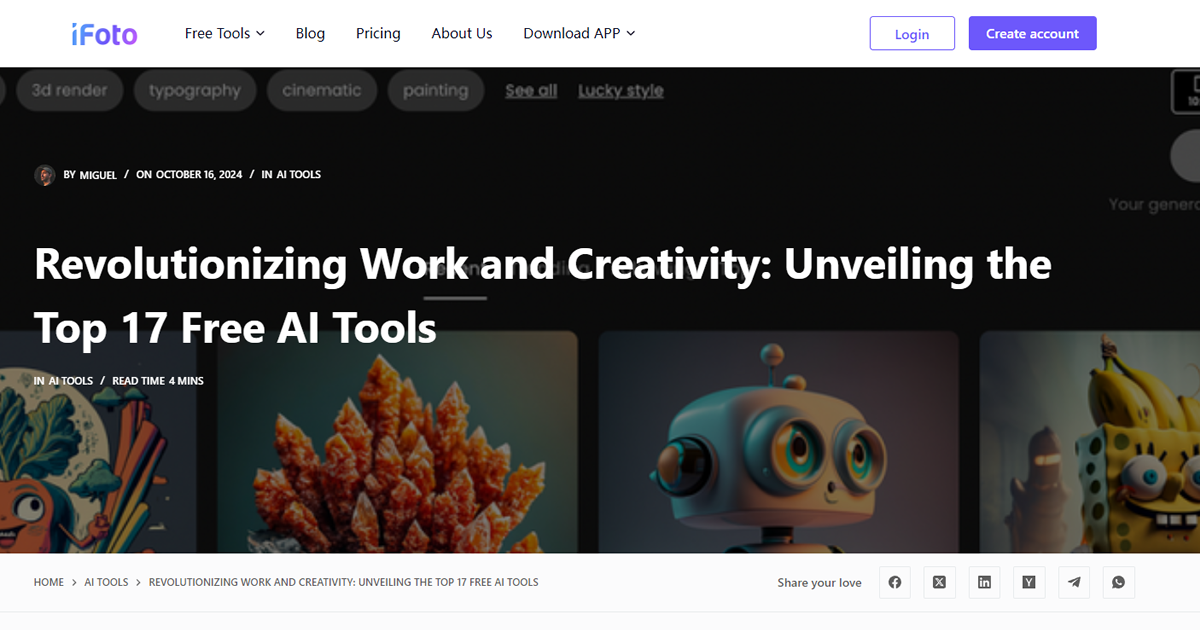The height and width of the screenshot is (630, 1200).
Task: Open the Blog menu item
Action: [310, 33]
